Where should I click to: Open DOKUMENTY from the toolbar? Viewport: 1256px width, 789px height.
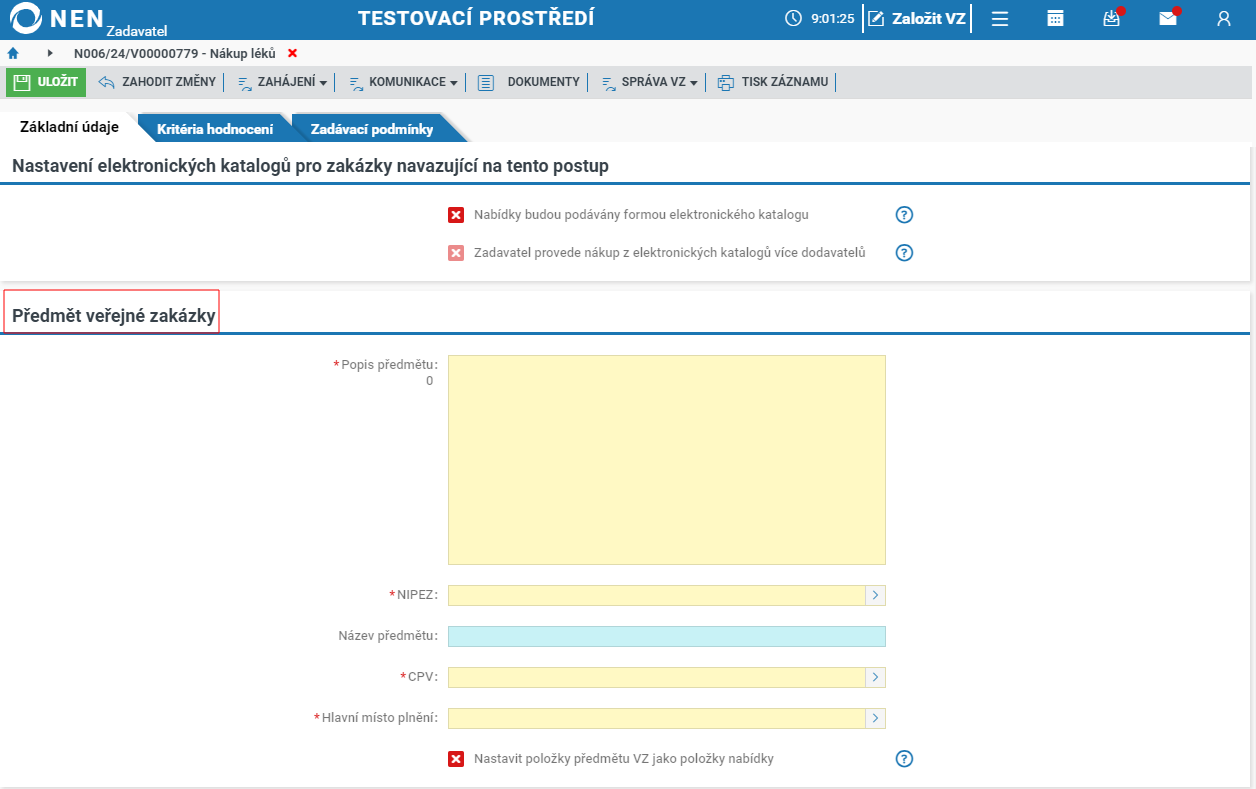pos(528,82)
